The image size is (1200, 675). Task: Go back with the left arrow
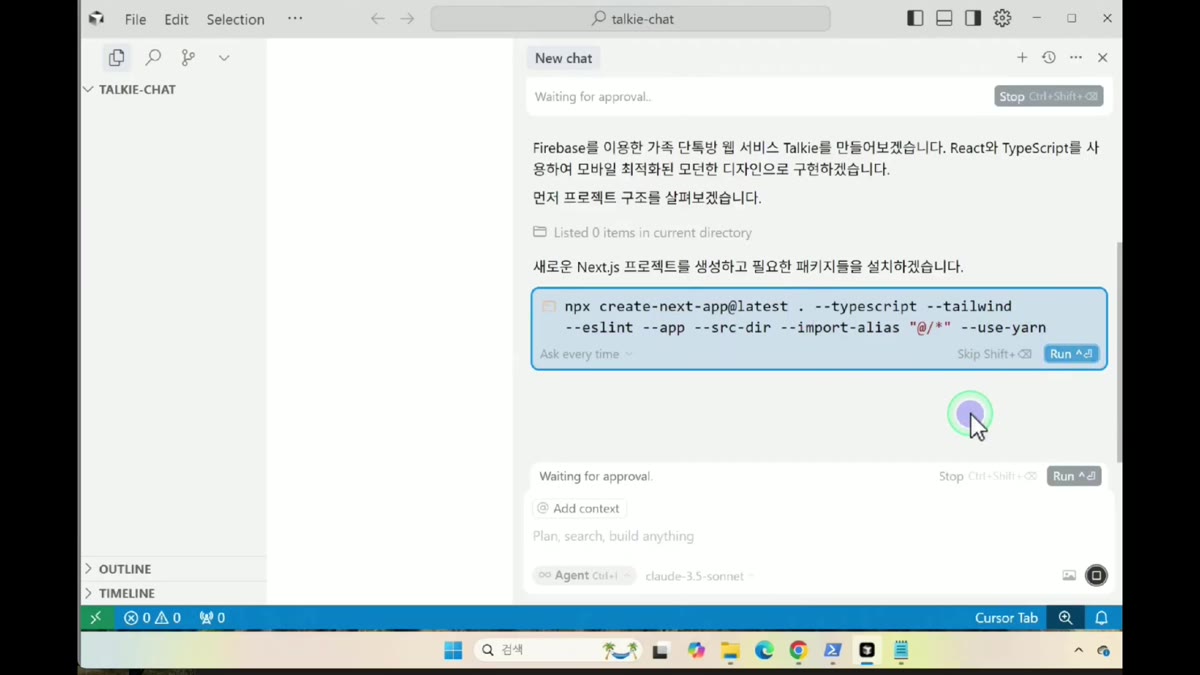(x=377, y=19)
